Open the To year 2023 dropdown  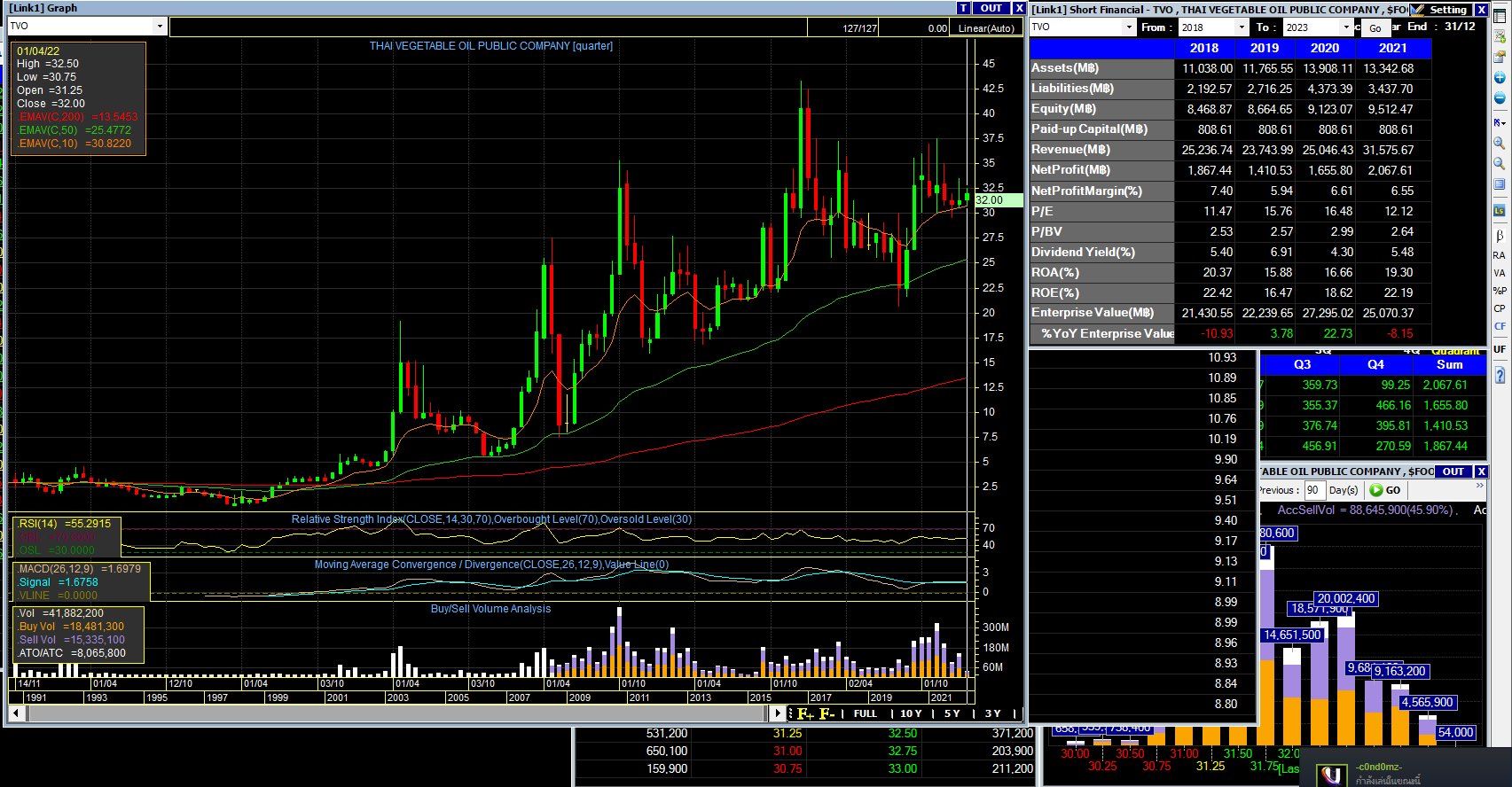(x=1346, y=27)
